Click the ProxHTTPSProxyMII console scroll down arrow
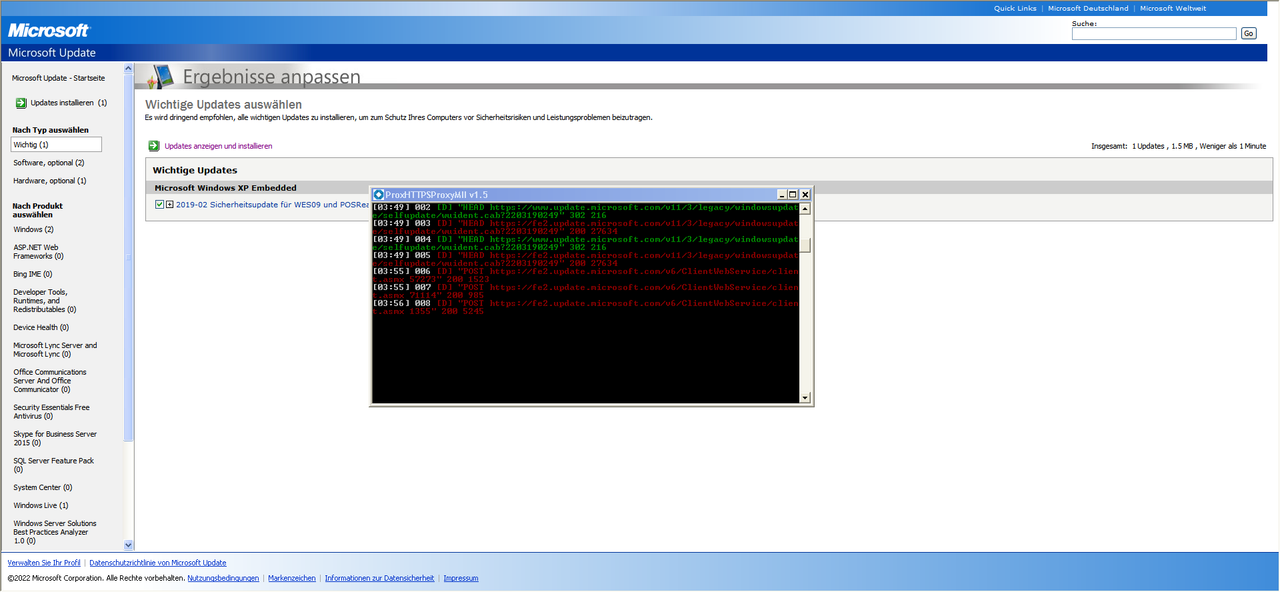Viewport: 1280px width, 592px height. click(806, 398)
